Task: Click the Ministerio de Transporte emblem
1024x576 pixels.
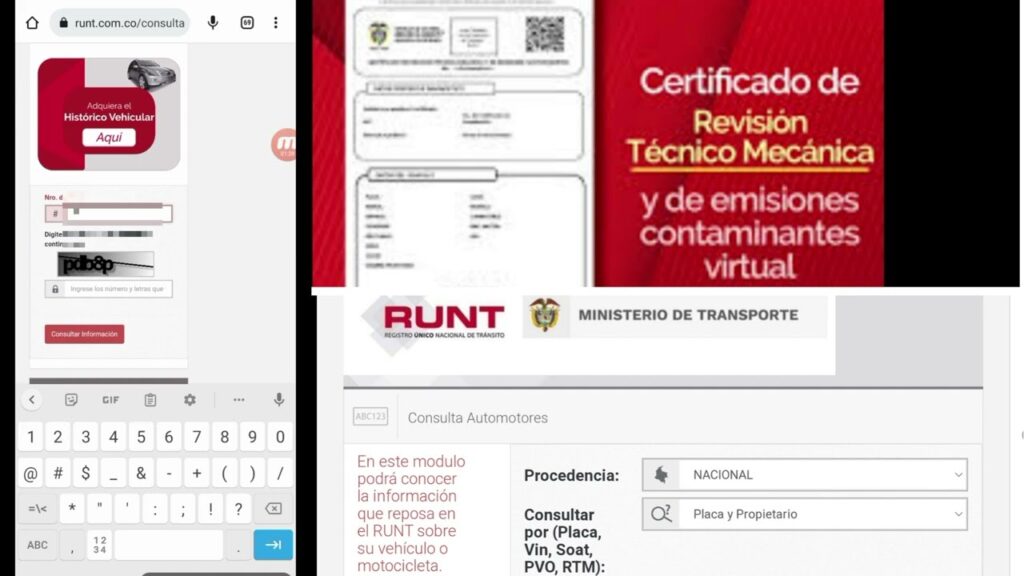Action: point(545,315)
